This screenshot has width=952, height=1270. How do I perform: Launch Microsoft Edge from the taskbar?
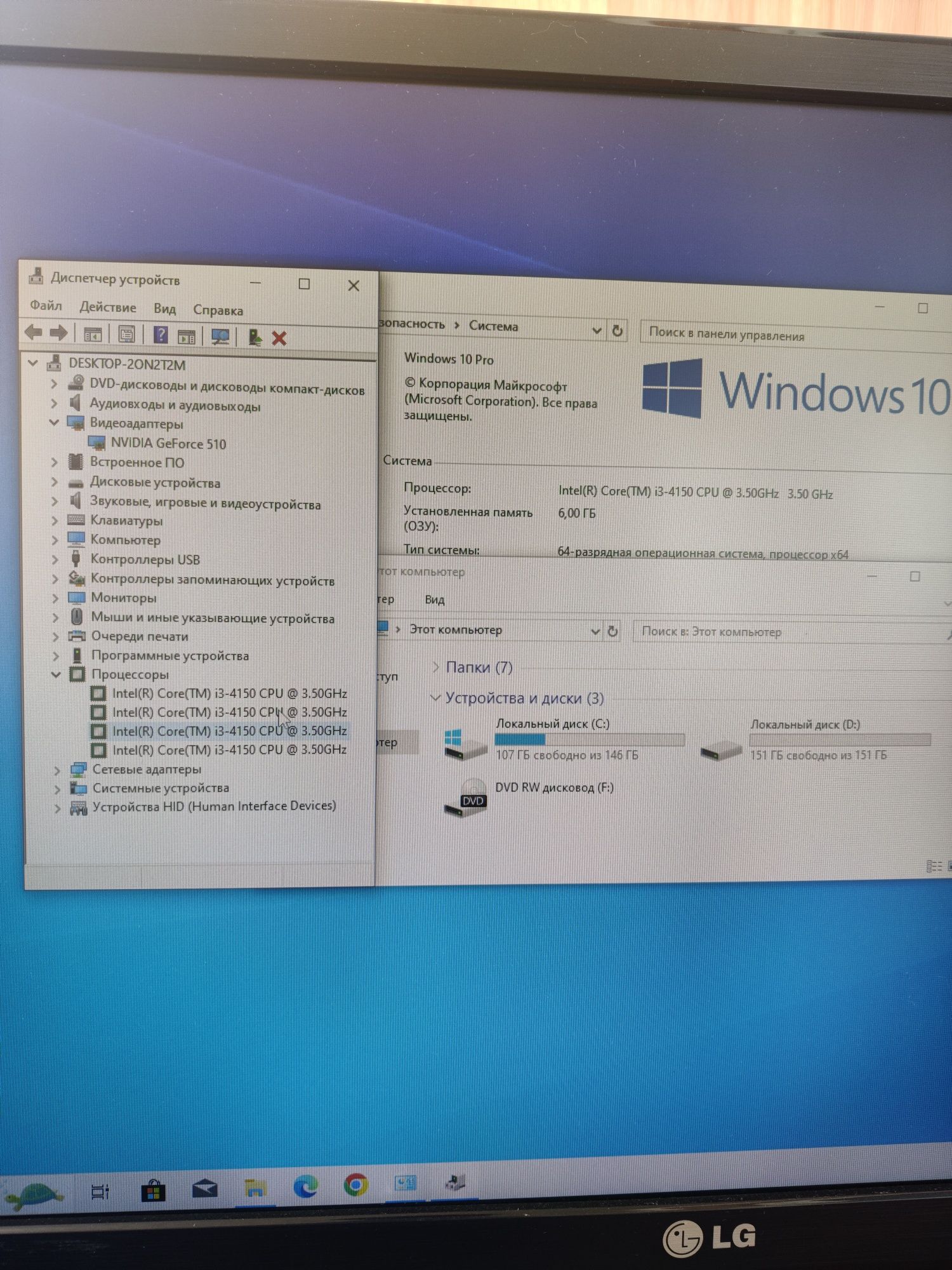306,1185
